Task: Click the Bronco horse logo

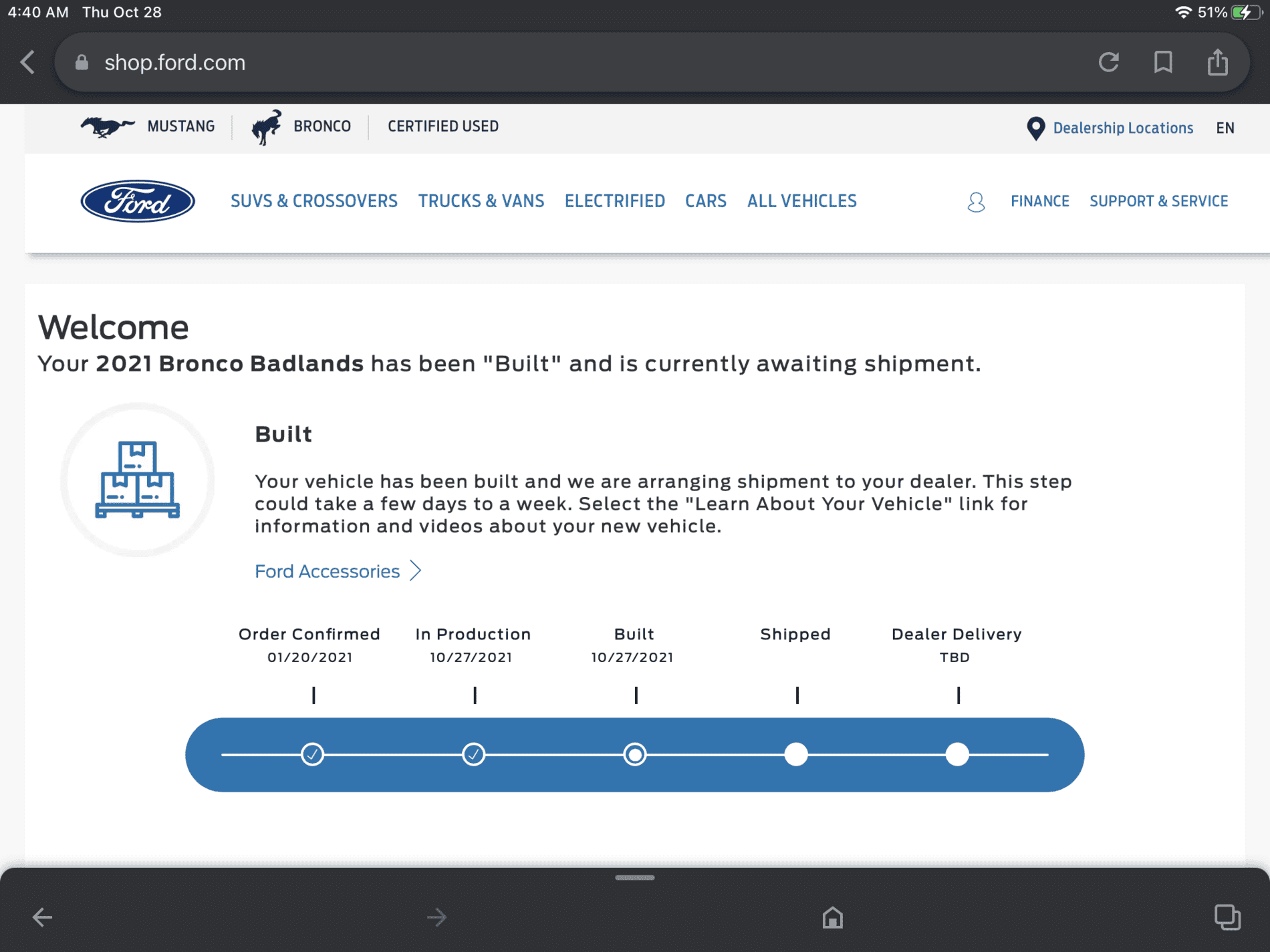Action: pos(267,127)
